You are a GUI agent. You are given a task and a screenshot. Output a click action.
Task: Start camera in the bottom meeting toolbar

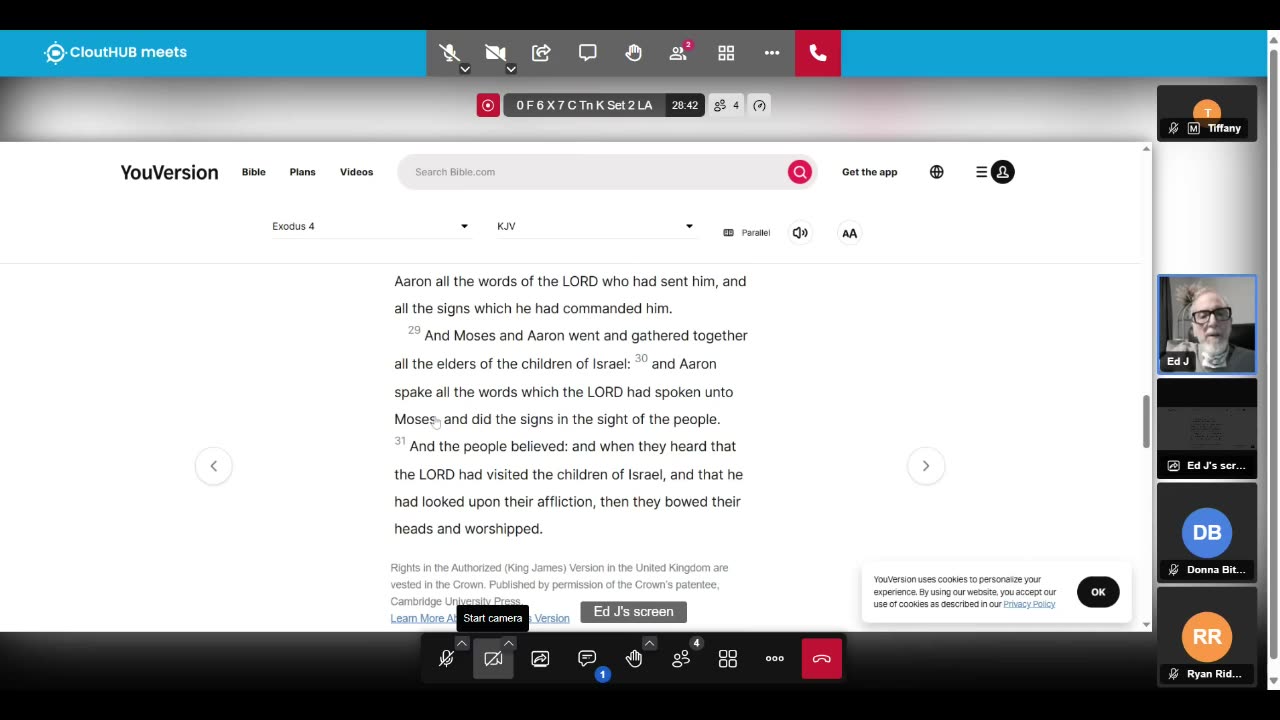click(493, 659)
